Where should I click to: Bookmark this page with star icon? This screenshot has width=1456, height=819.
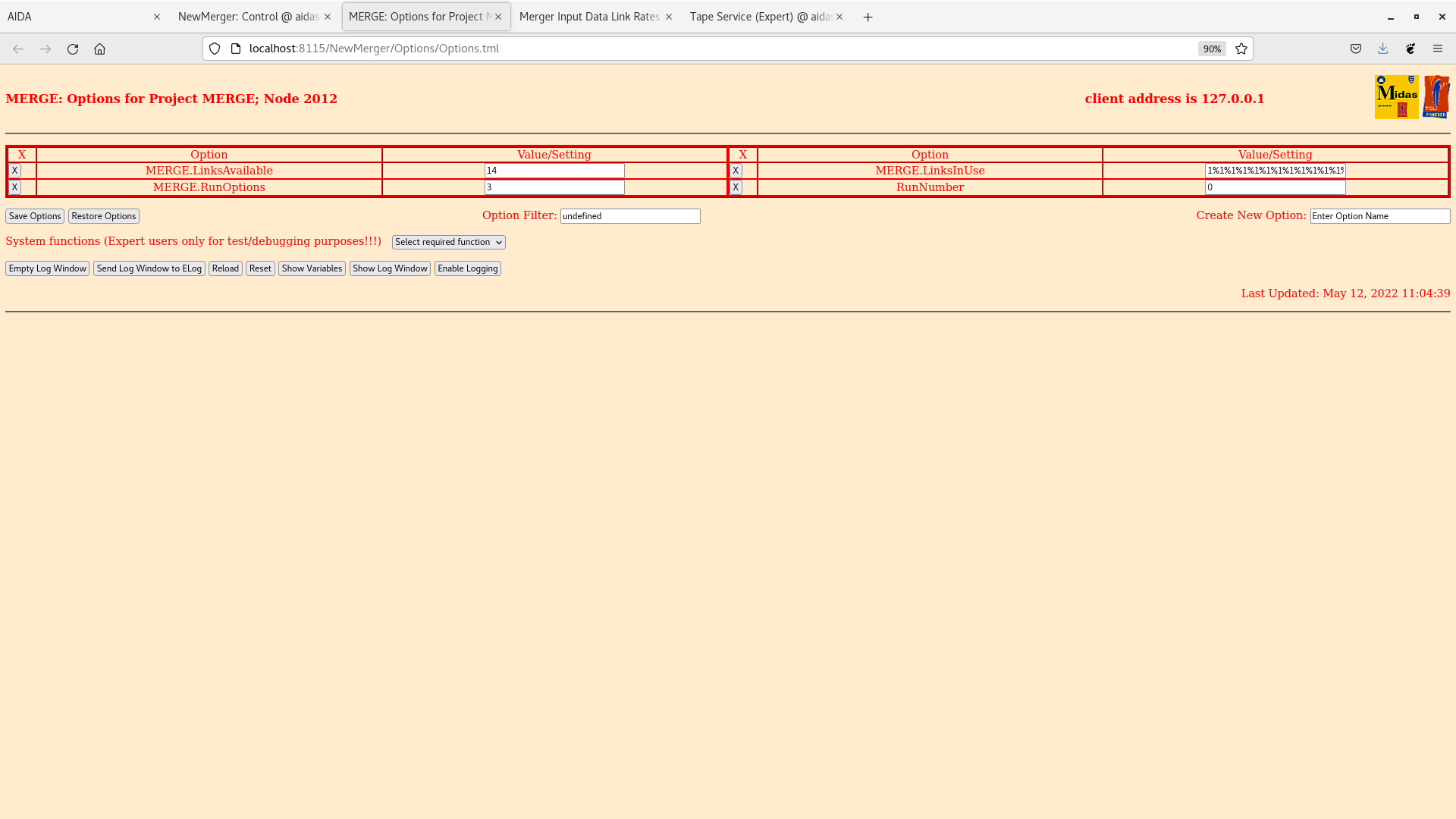point(1241,49)
